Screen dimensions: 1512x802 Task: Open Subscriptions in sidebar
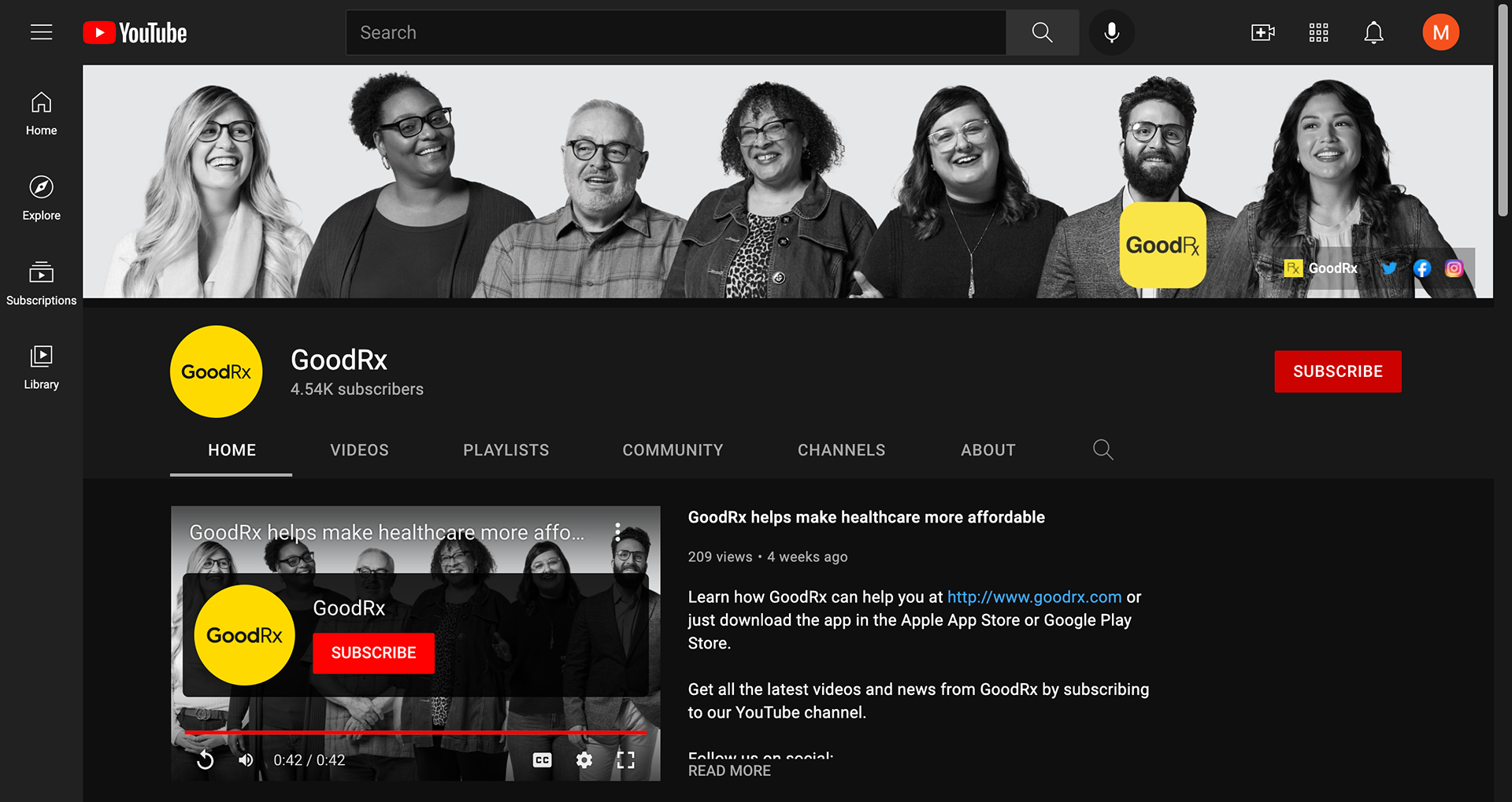41,283
